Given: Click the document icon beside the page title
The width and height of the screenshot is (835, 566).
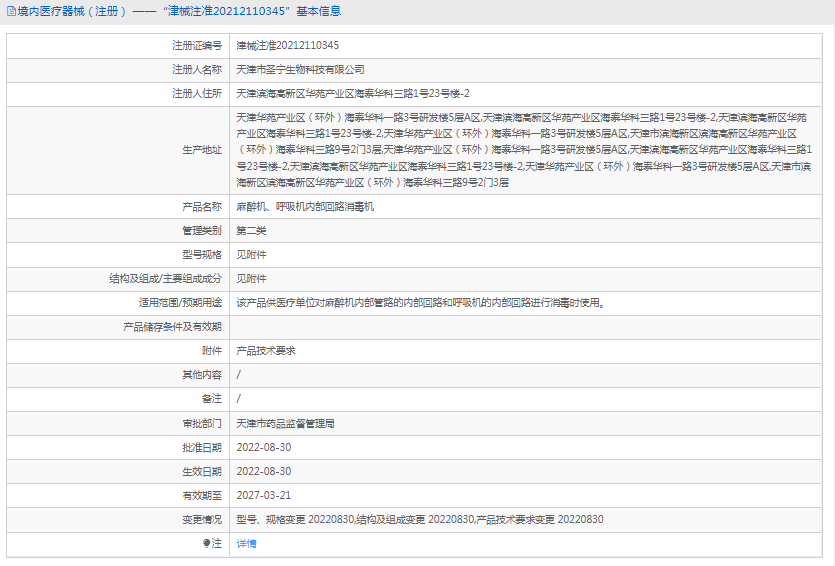Looking at the screenshot, I should pos(11,12).
